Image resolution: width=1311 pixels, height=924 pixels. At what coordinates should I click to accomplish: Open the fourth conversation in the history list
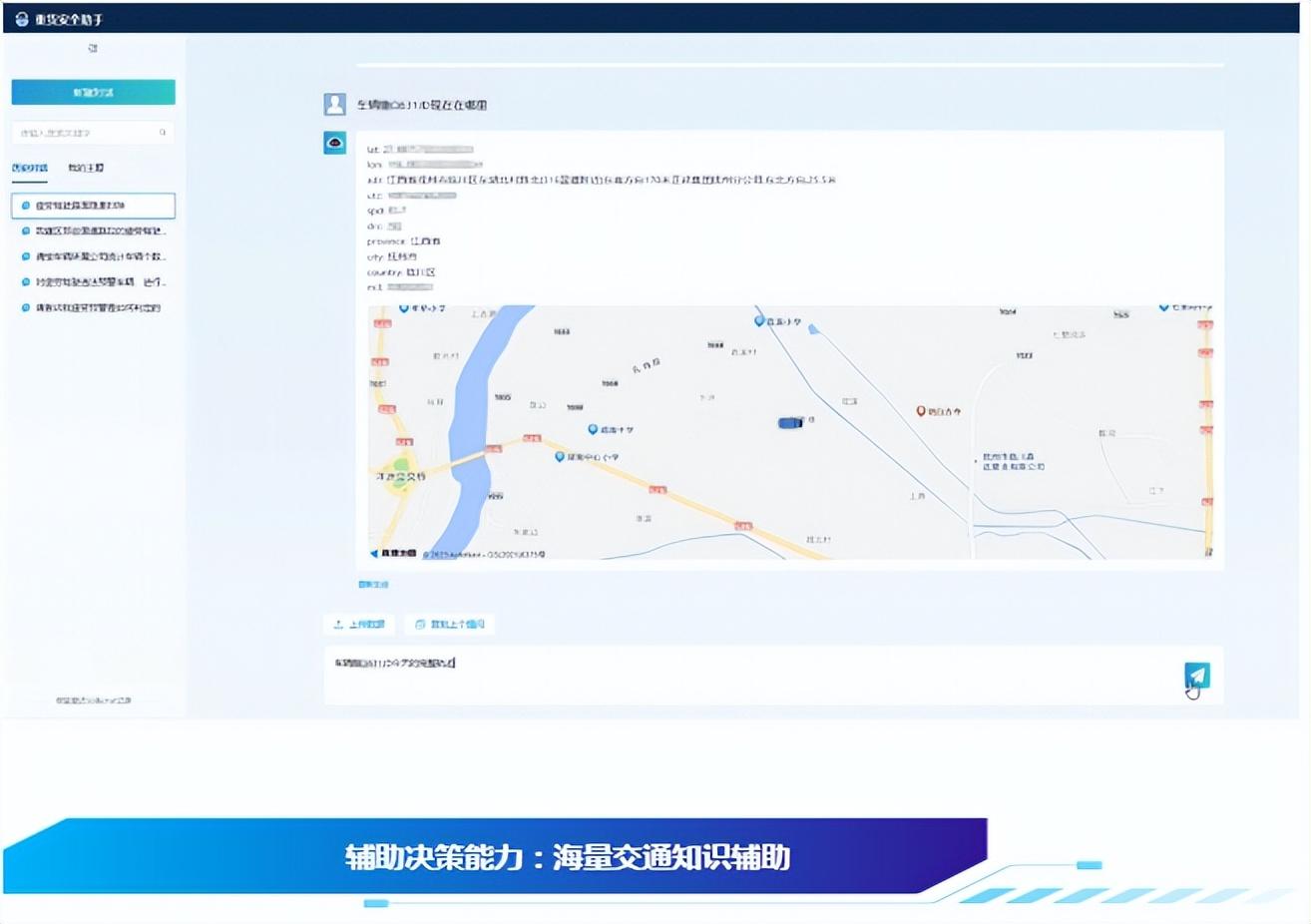tap(93, 282)
